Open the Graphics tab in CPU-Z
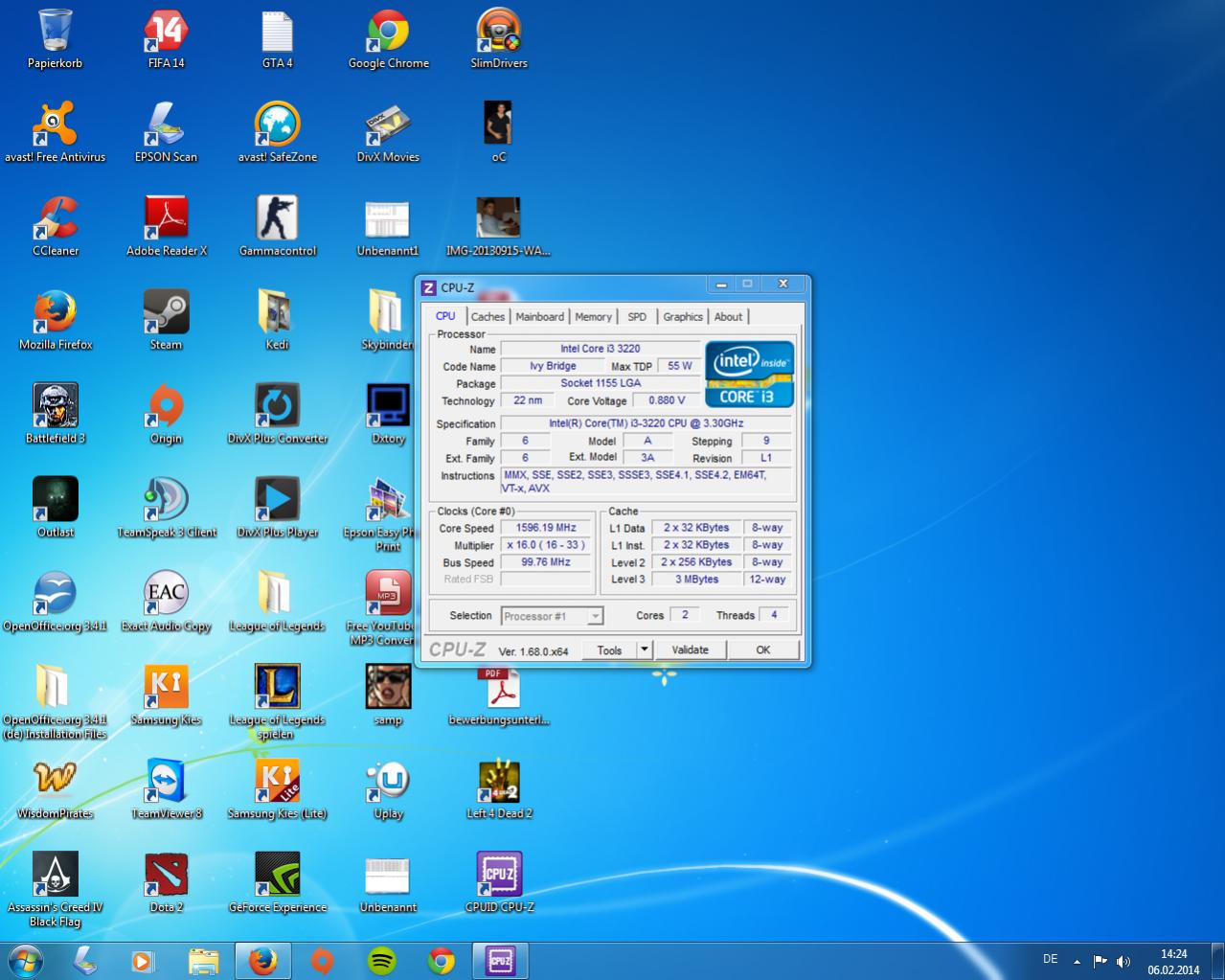This screenshot has width=1225, height=980. point(682,317)
